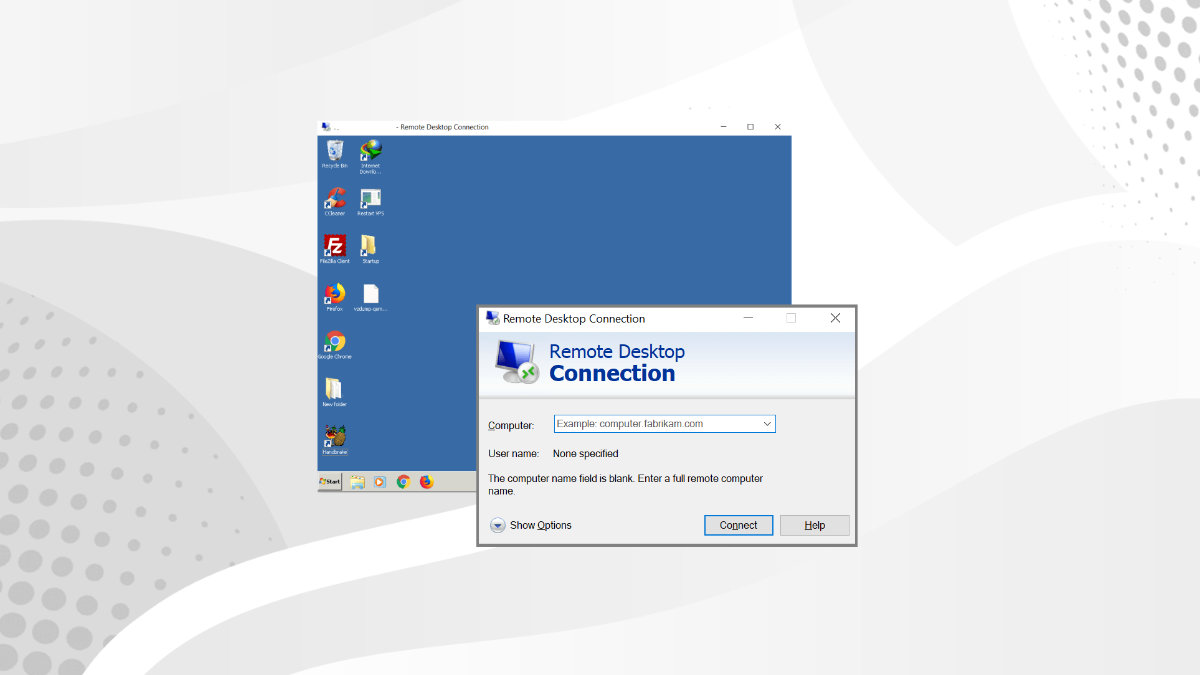Open the Start menu
Viewport: 1200px width, 675px height.
point(328,481)
